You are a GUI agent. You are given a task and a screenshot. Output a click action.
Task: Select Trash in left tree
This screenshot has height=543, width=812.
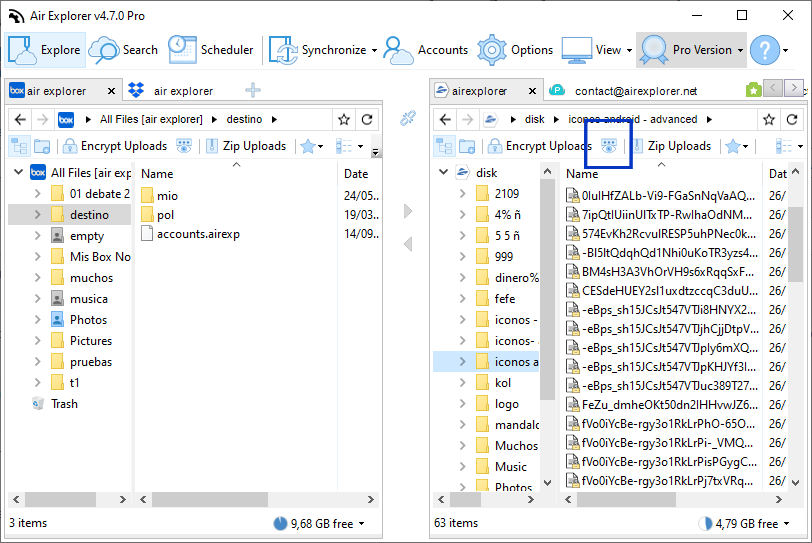(64, 404)
